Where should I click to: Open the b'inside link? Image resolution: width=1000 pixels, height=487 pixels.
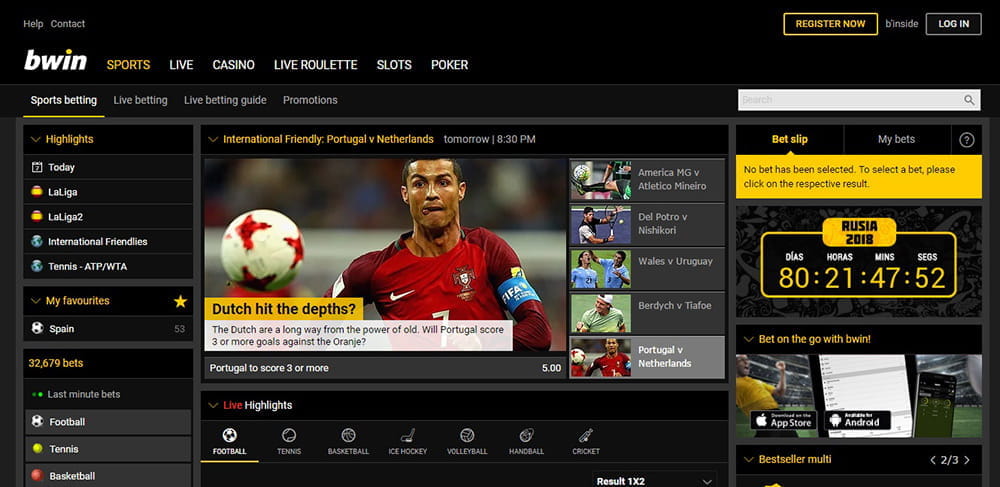pos(902,24)
